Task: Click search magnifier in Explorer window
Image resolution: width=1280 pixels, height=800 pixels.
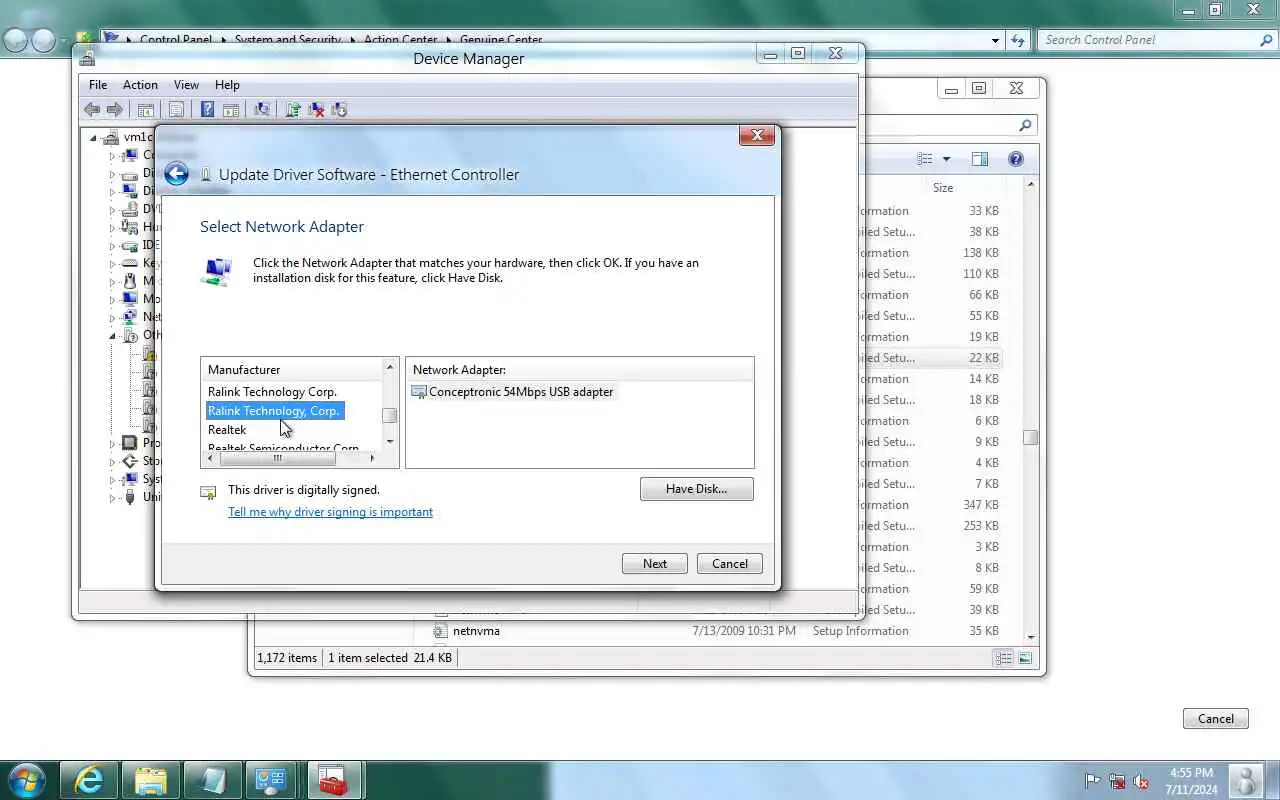Action: [1025, 125]
